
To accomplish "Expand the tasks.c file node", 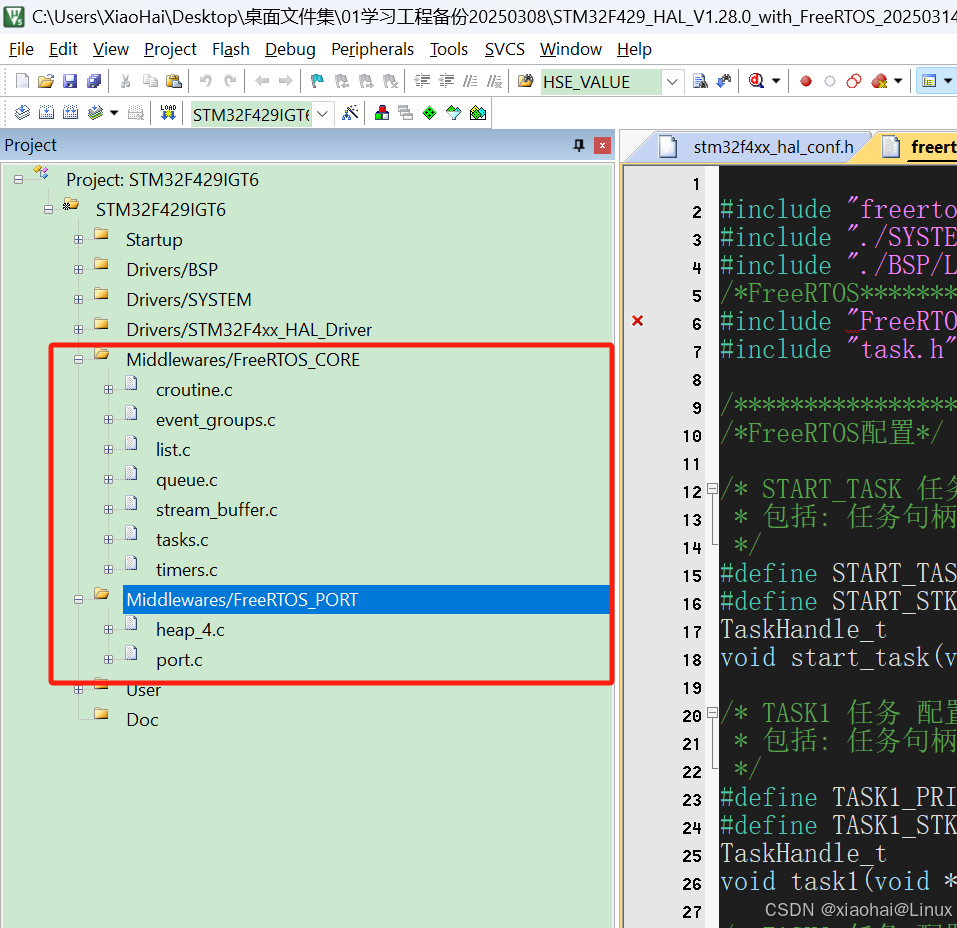I will pyautogui.click(x=109, y=540).
